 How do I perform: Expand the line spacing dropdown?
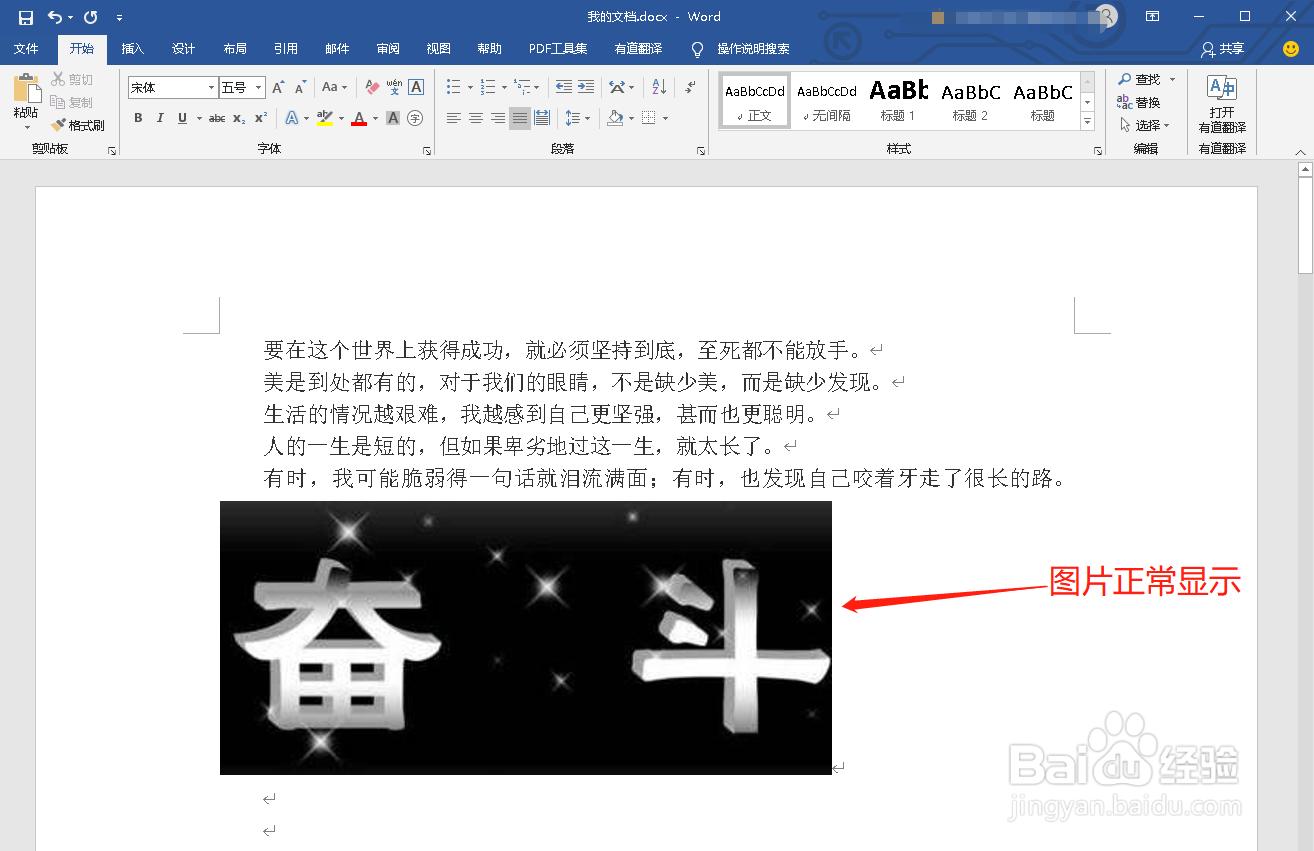coord(588,117)
